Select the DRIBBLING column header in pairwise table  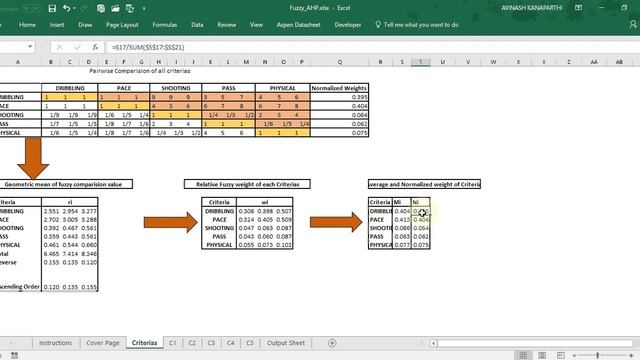[x=70, y=88]
